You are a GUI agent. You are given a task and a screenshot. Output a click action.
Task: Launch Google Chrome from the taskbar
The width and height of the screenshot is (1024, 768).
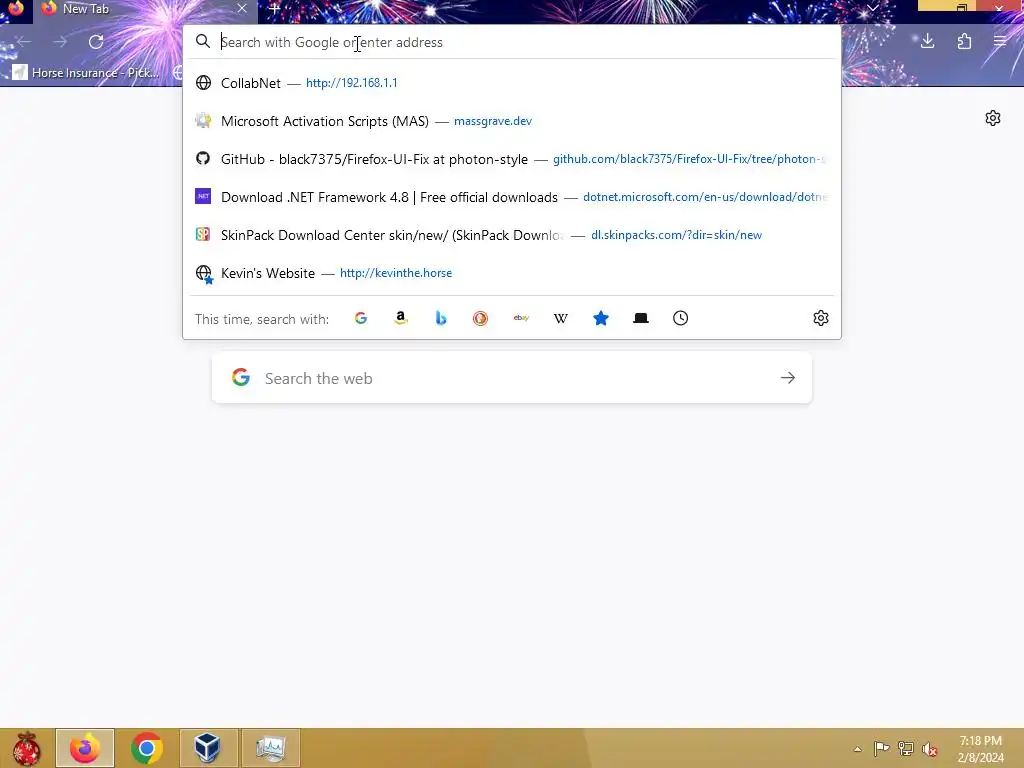click(147, 748)
